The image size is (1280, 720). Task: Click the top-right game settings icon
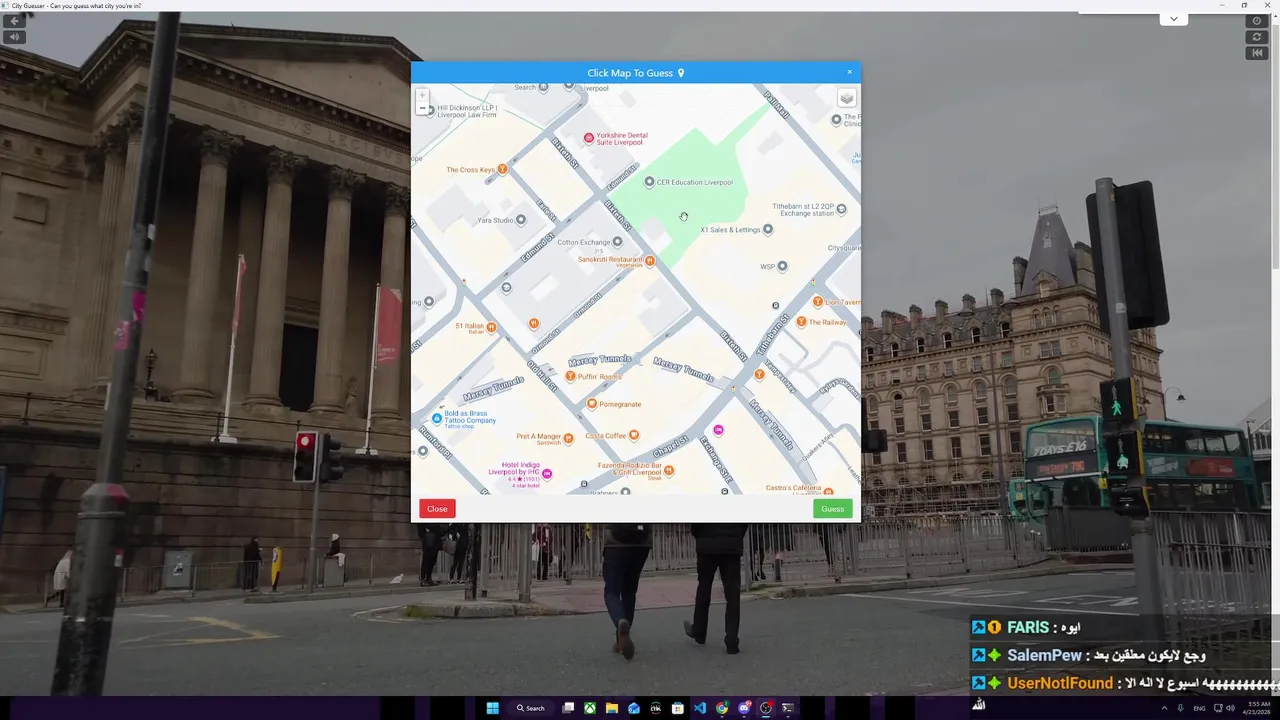coord(1257,21)
